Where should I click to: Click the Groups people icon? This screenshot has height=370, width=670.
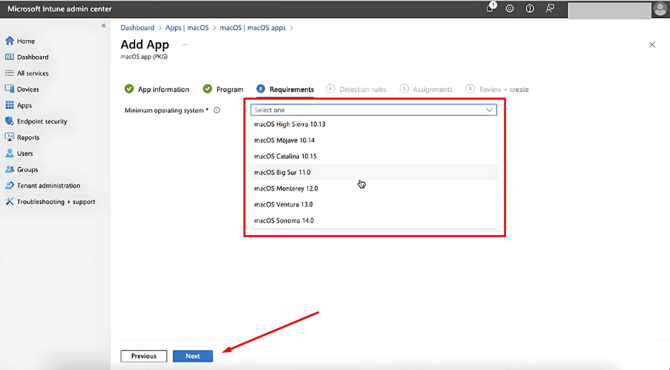(9, 169)
